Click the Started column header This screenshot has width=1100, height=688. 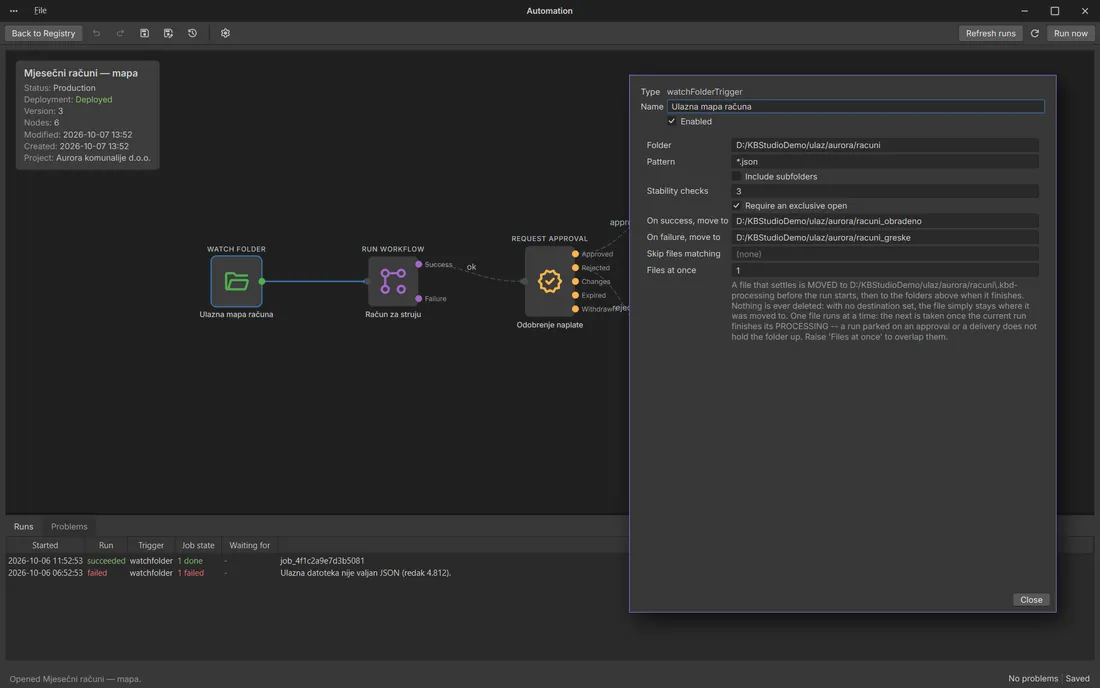point(45,545)
